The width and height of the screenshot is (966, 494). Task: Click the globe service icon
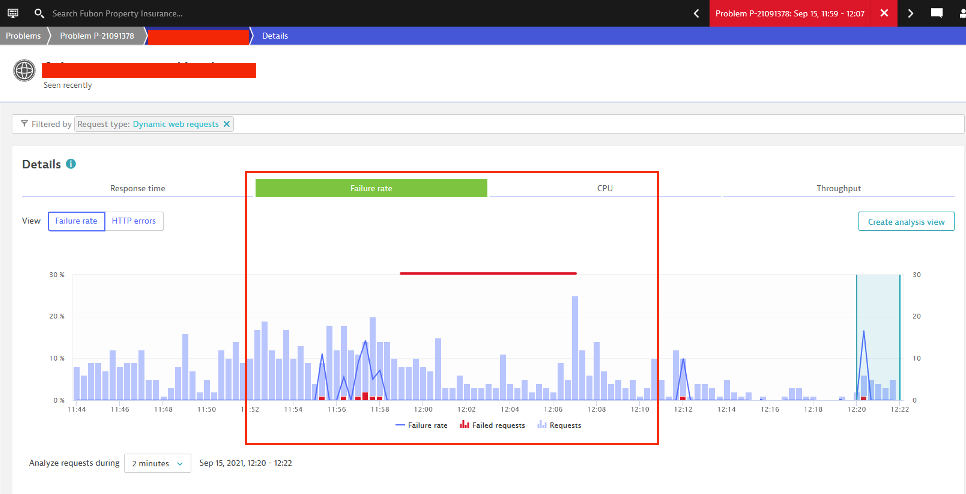(24, 72)
